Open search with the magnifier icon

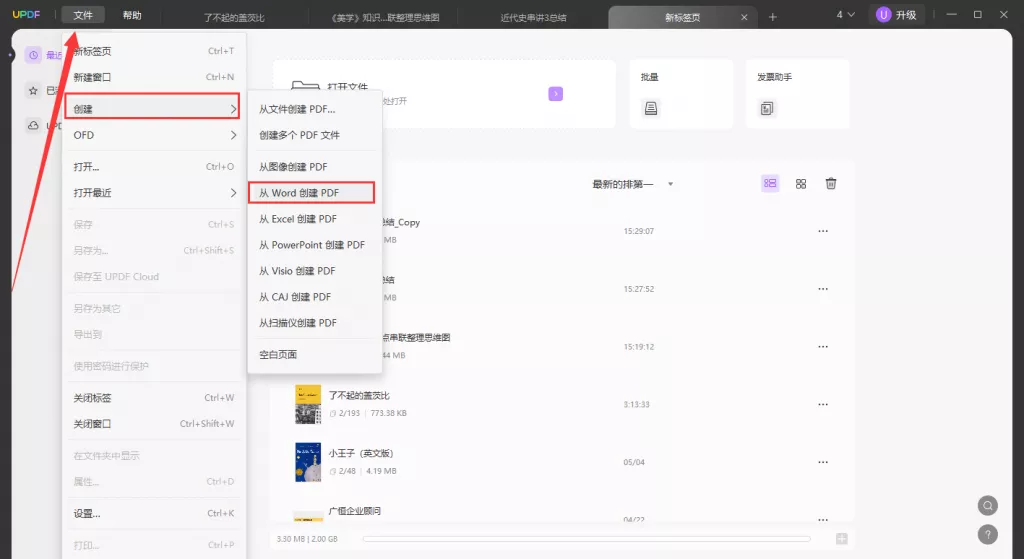tap(987, 505)
